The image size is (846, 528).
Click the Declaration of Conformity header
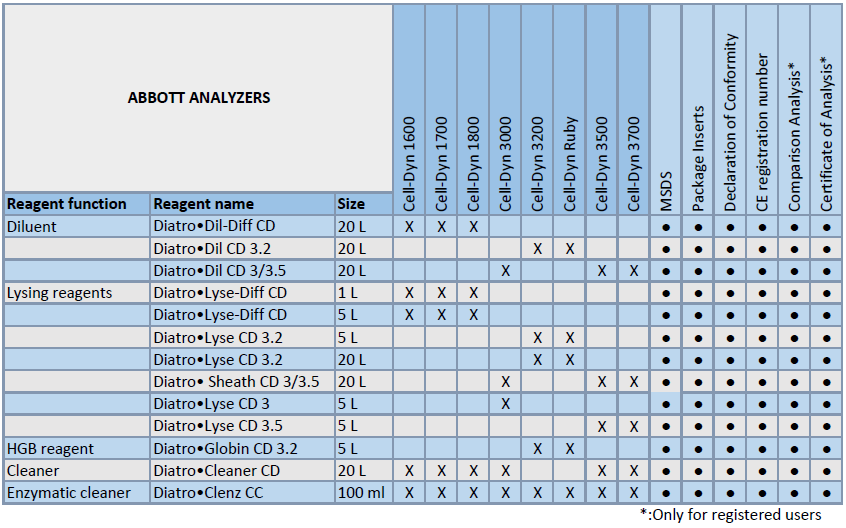click(x=730, y=109)
